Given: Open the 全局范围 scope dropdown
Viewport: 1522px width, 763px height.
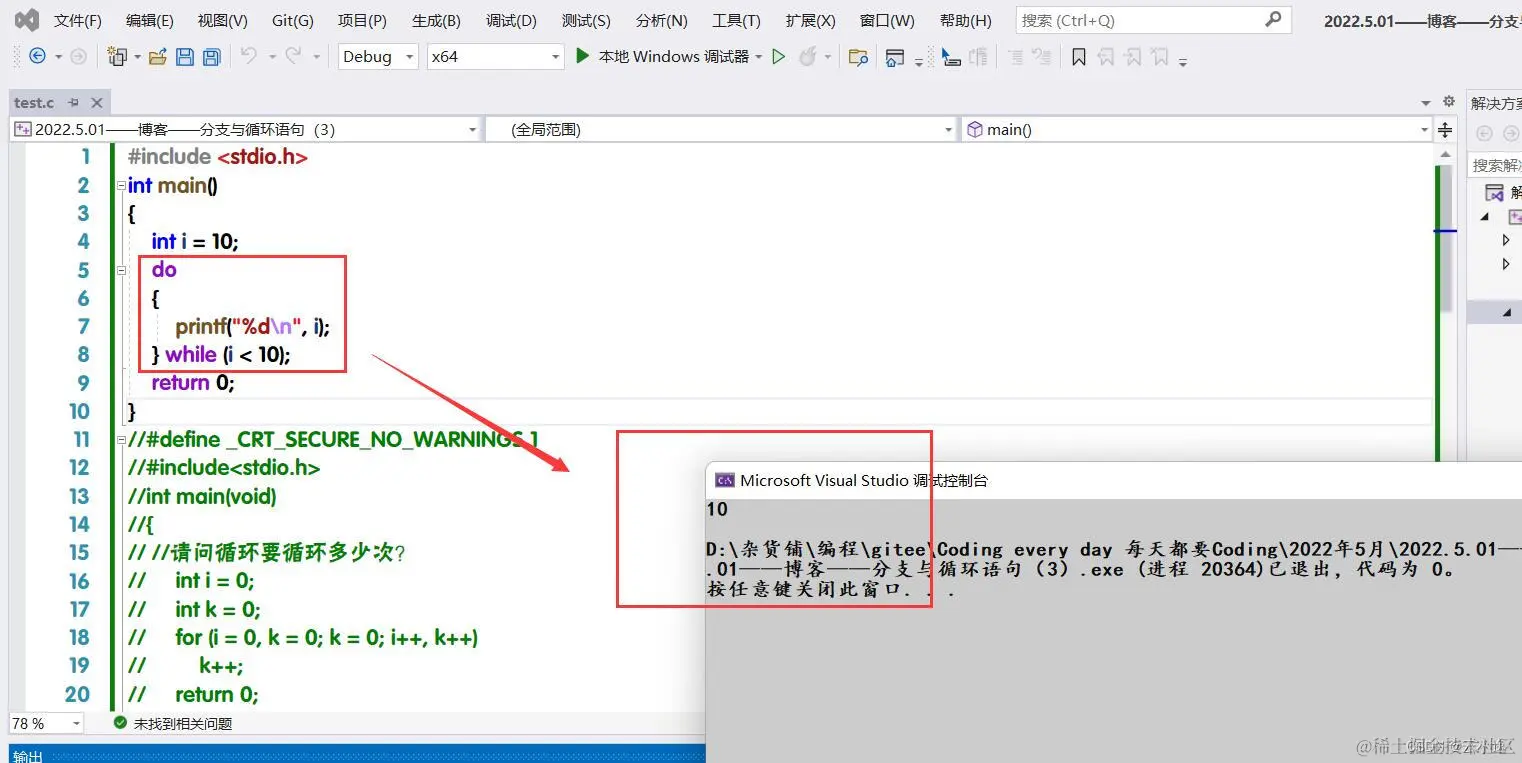Looking at the screenshot, I should [x=721, y=129].
